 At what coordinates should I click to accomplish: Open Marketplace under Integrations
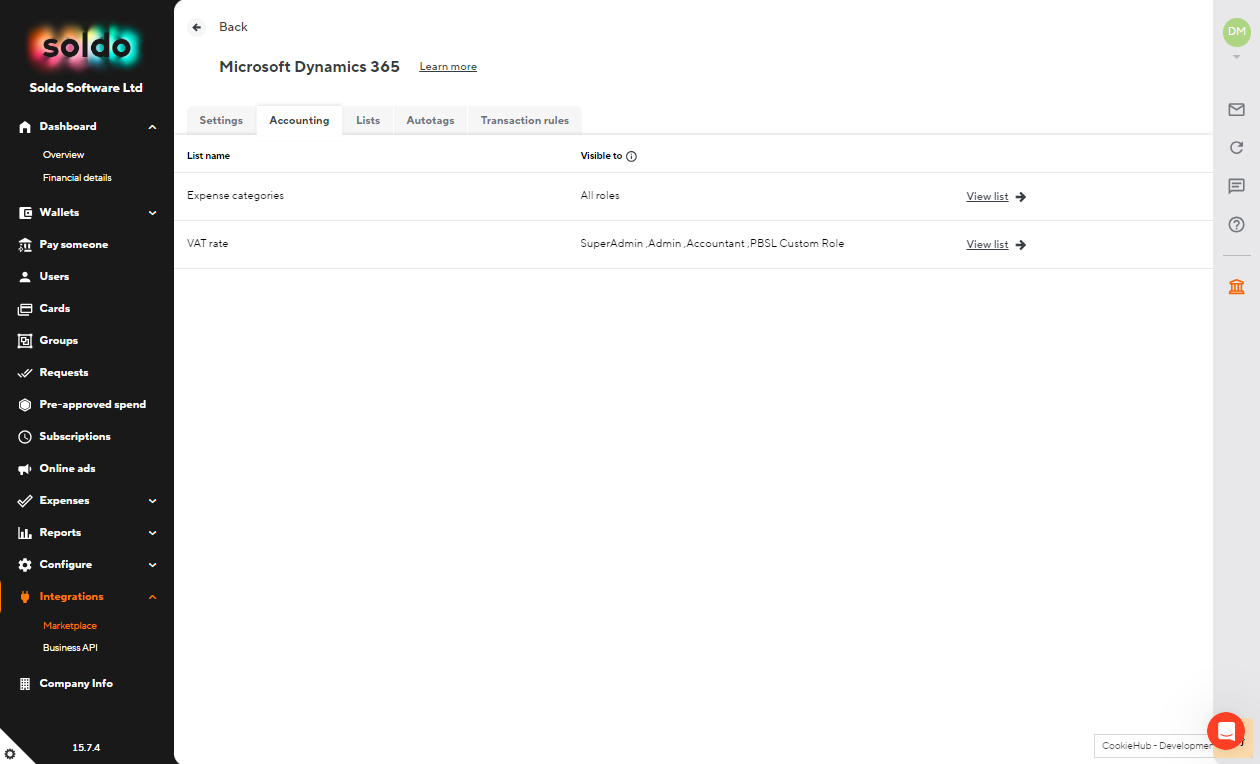pyautogui.click(x=70, y=626)
